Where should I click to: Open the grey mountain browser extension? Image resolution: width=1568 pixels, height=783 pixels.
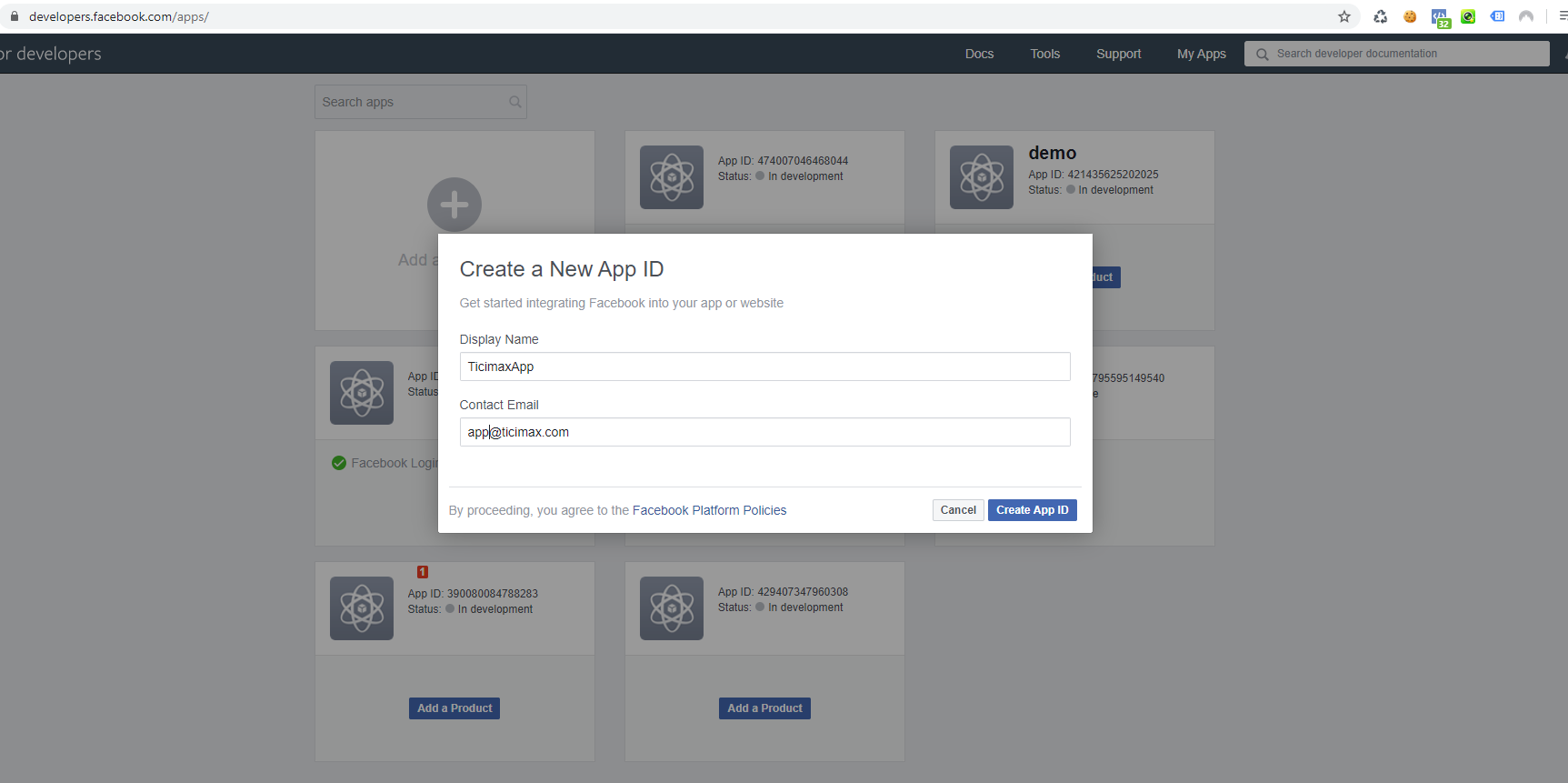click(x=1526, y=16)
